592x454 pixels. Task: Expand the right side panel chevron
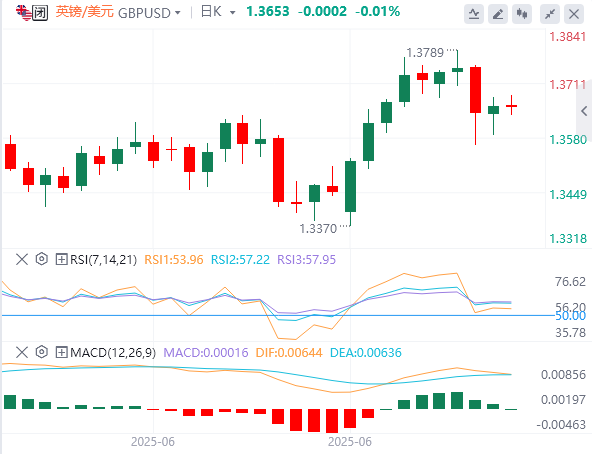tap(584, 111)
